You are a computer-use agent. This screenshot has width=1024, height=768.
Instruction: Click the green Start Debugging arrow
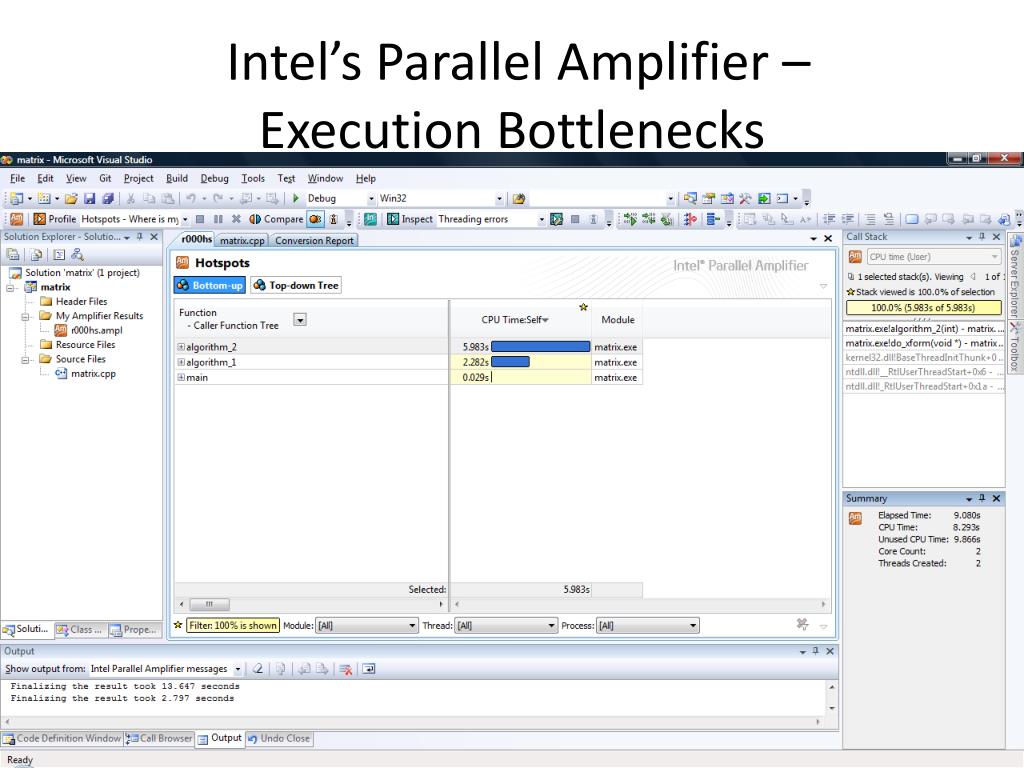tap(296, 198)
